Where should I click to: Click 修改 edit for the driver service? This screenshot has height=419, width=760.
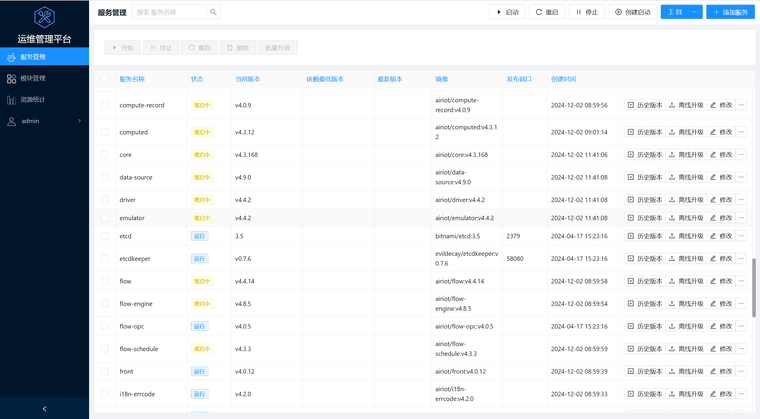pyautogui.click(x=721, y=200)
